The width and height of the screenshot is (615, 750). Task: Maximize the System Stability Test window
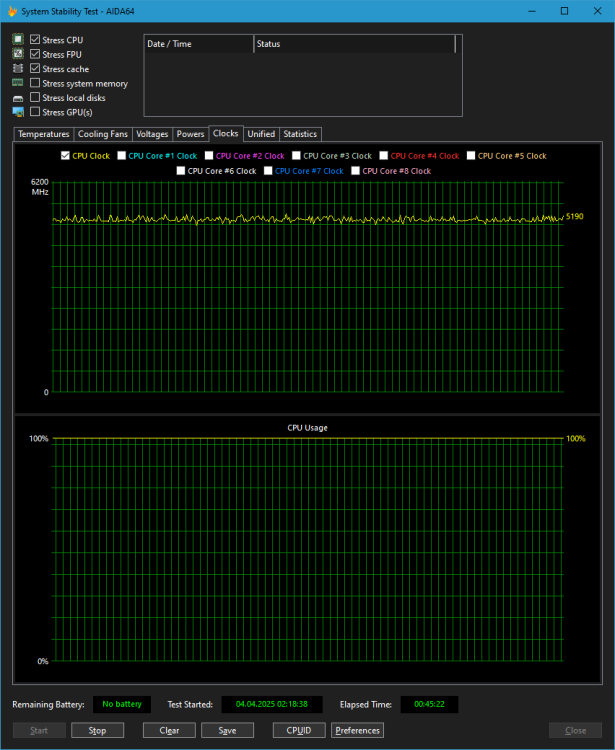[x=564, y=11]
